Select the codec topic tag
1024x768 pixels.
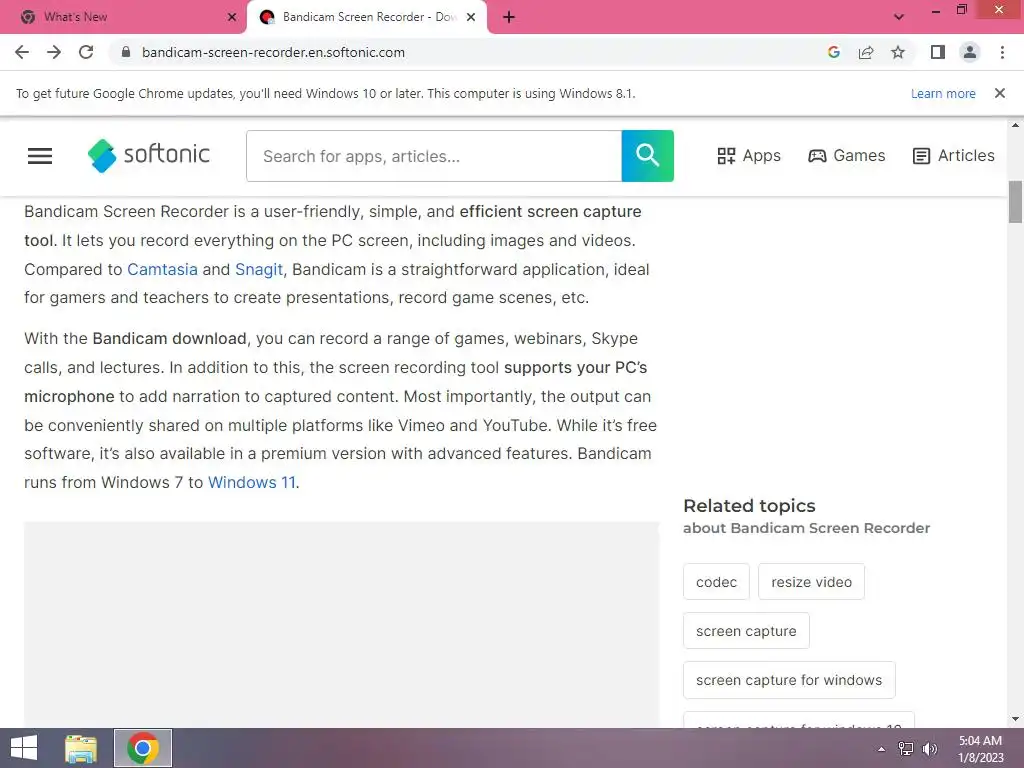(x=716, y=582)
